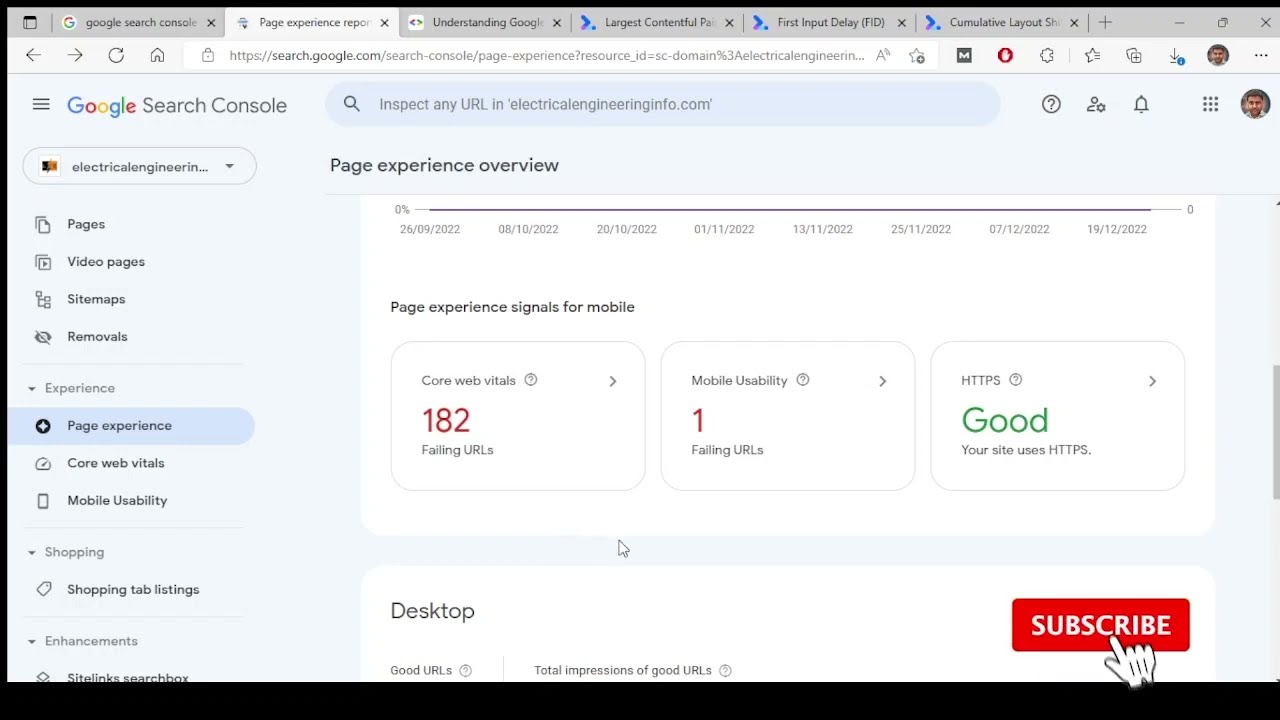Viewport: 1280px width, 720px height.
Task: Collapse the Shopping sidebar section
Action: pos(32,552)
